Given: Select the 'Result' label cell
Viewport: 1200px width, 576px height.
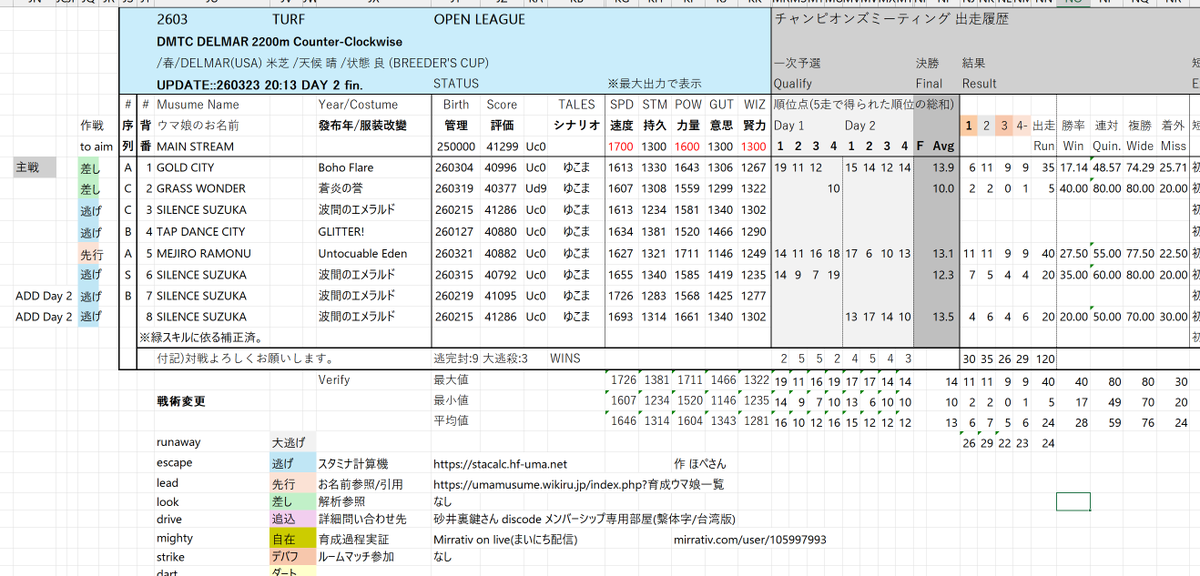Looking at the screenshot, I should pos(979,84).
